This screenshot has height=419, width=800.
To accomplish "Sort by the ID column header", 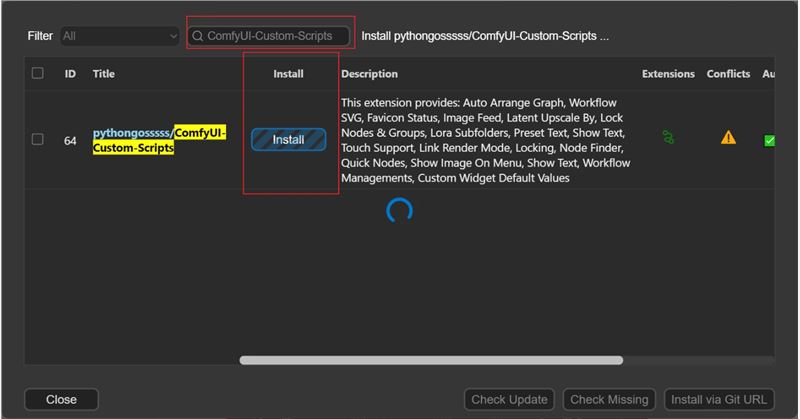I will tap(70, 74).
